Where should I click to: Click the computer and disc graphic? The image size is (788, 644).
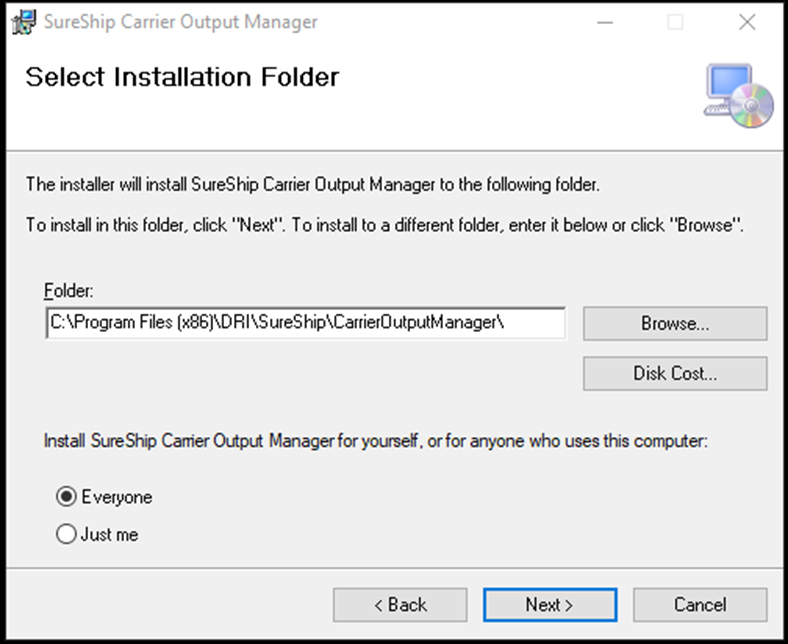[x=739, y=95]
